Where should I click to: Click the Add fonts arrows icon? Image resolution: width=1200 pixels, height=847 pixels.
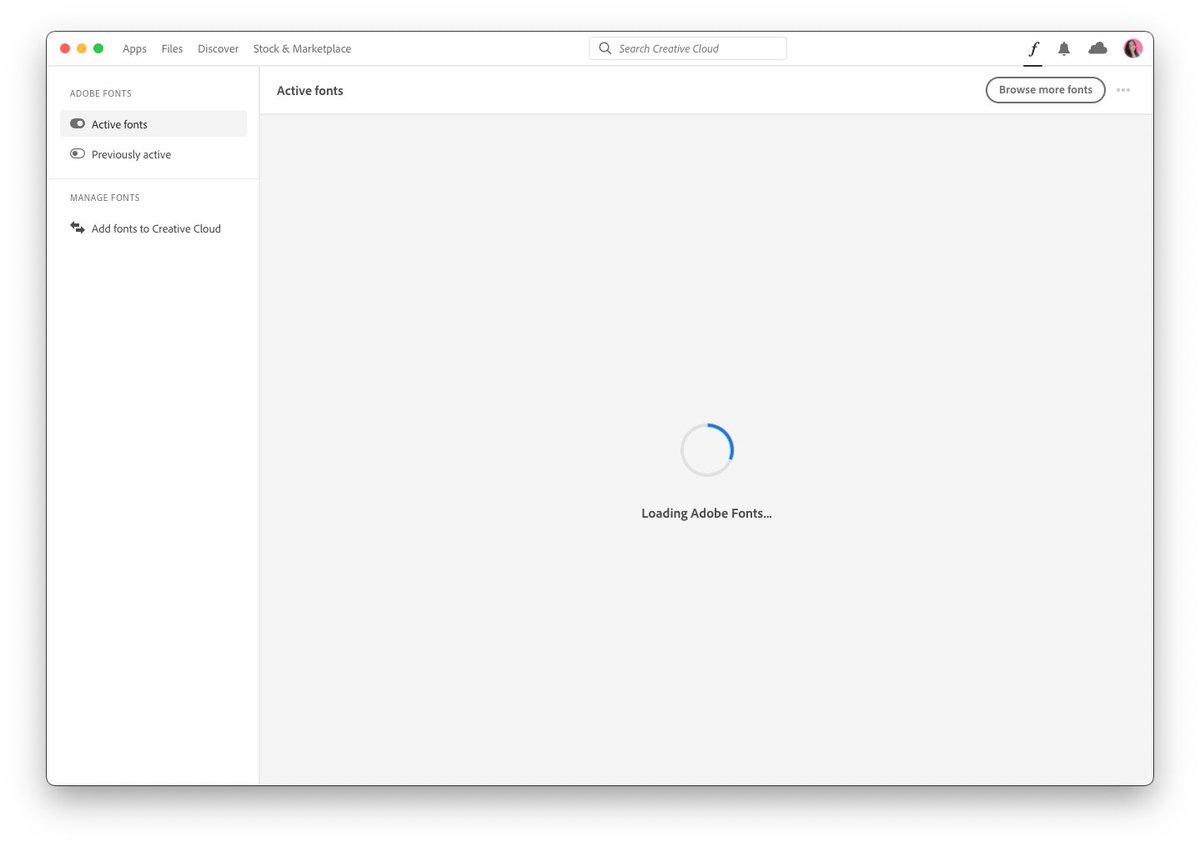[77, 228]
